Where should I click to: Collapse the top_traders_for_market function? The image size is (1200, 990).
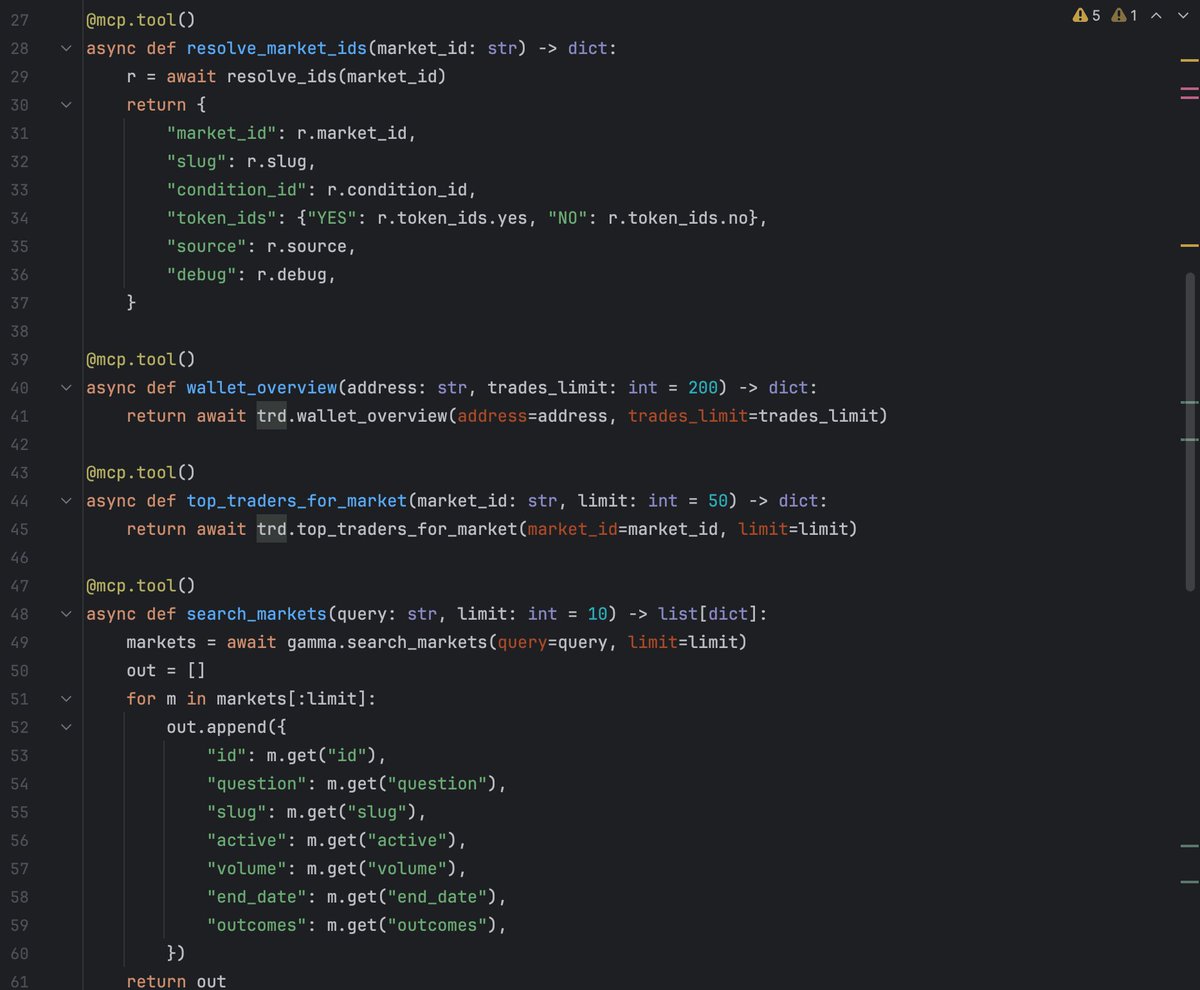pos(66,500)
